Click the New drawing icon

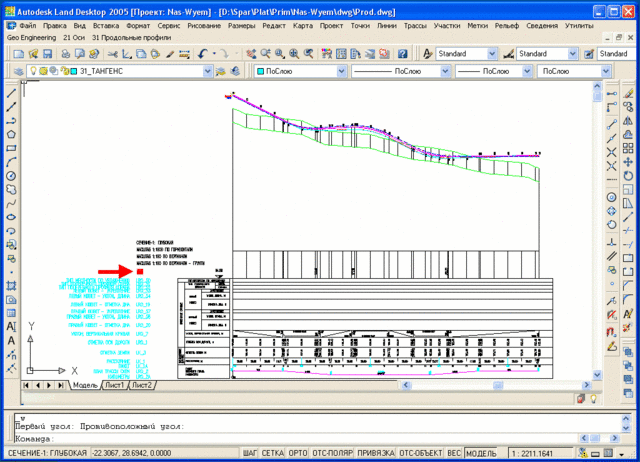(x=18, y=54)
